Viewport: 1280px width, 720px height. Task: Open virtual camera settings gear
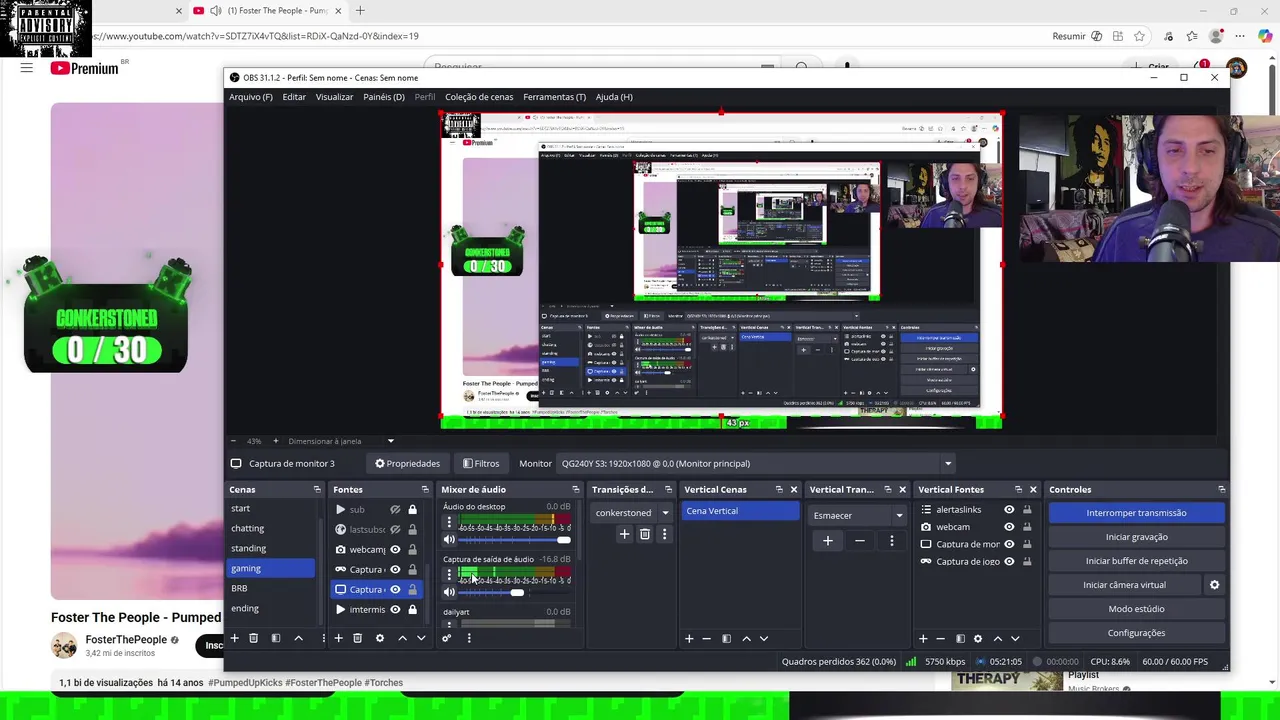point(1215,585)
